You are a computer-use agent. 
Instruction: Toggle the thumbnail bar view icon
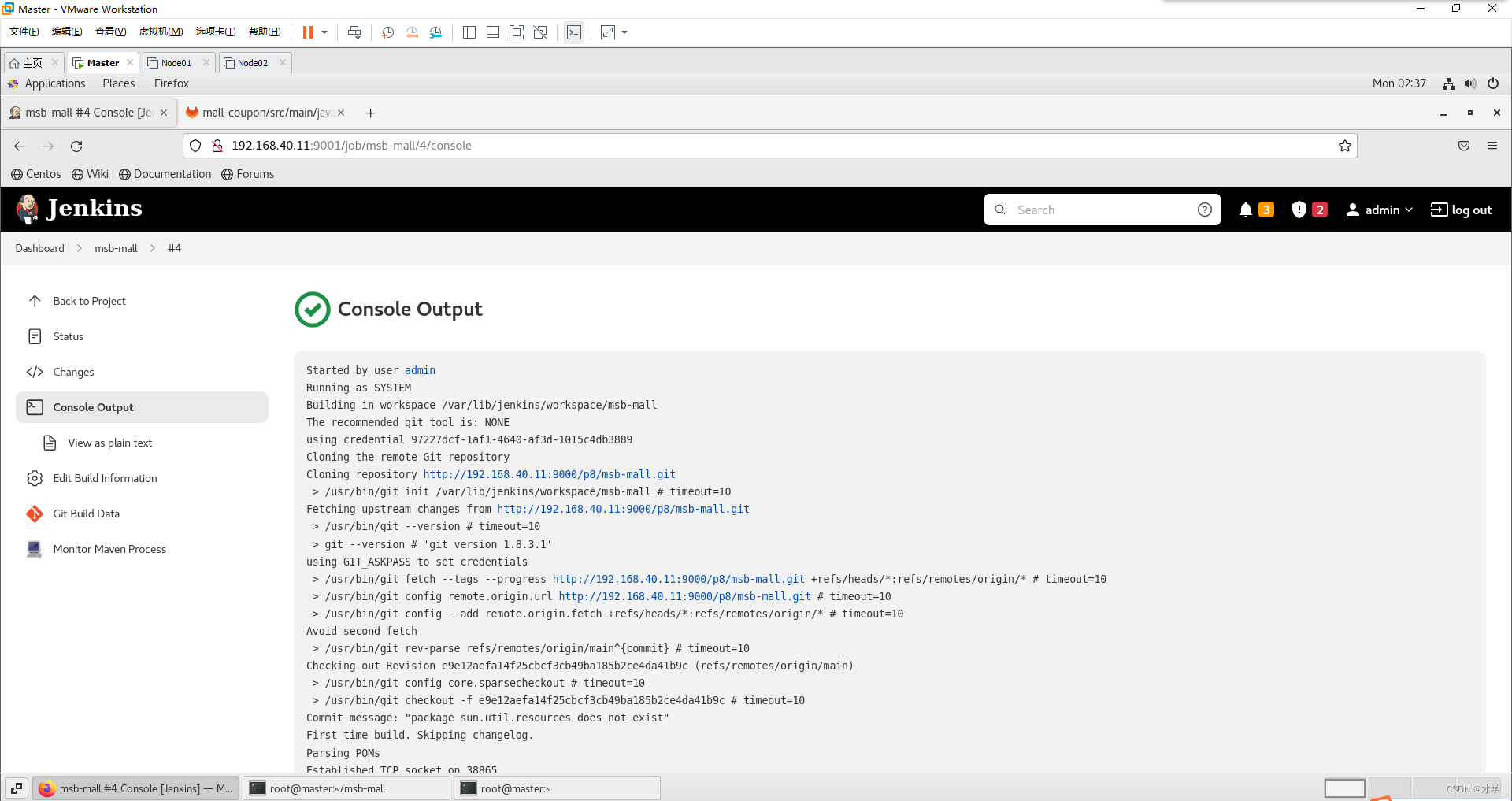point(493,32)
